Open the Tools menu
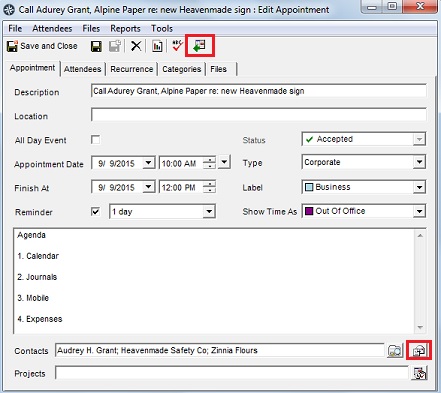This screenshot has width=441, height=393. point(162,29)
